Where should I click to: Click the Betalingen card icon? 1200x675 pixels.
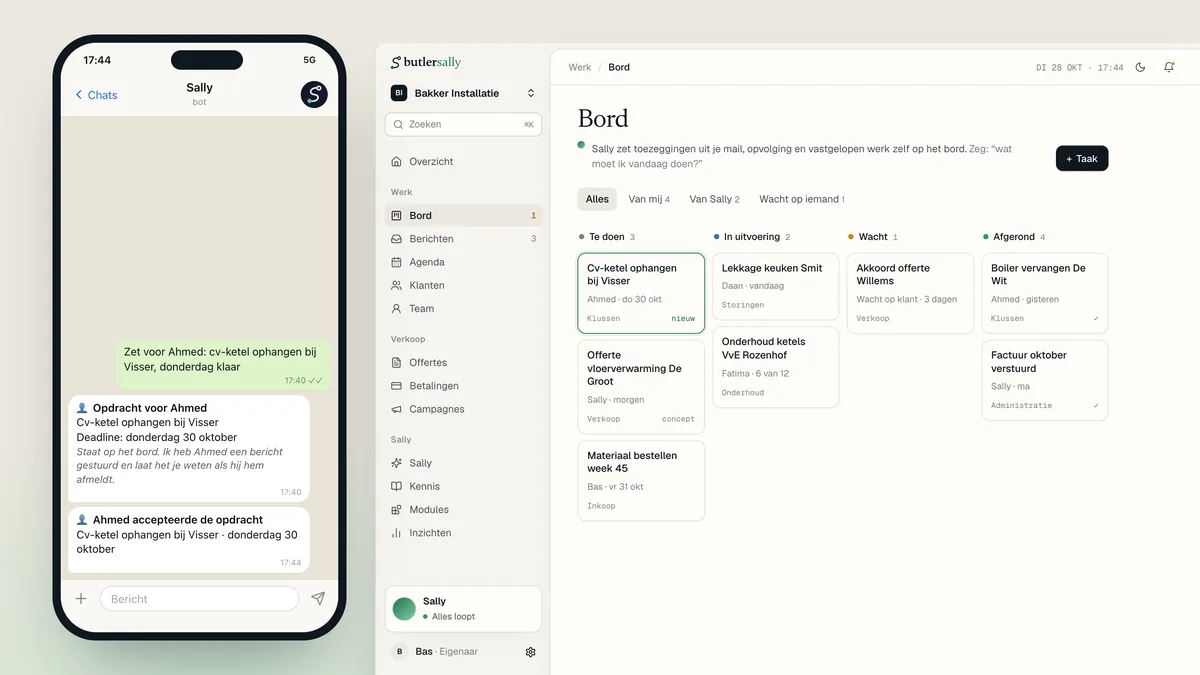tap(397, 386)
